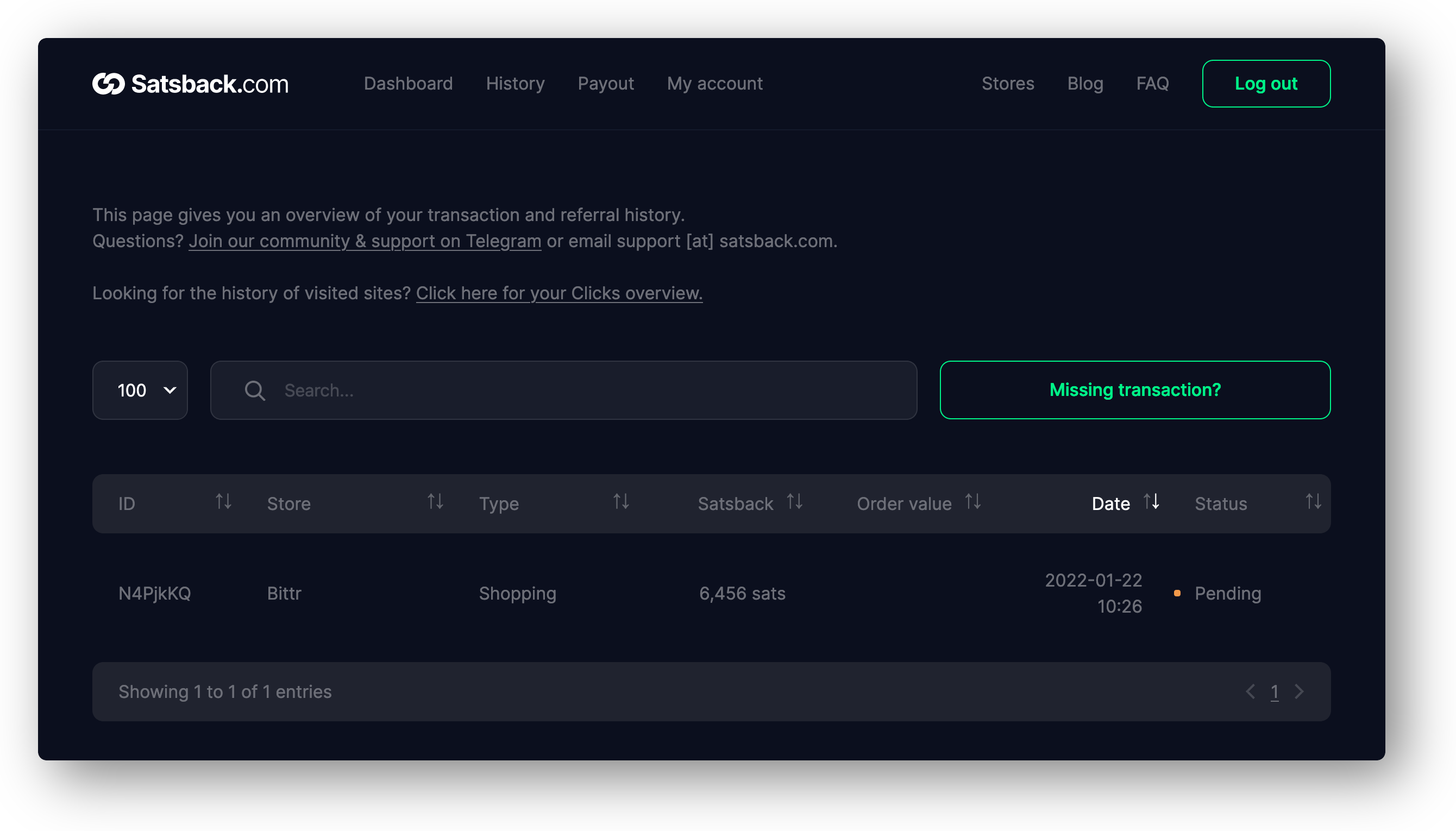
Task: Click the Status column header
Action: 1221,504
